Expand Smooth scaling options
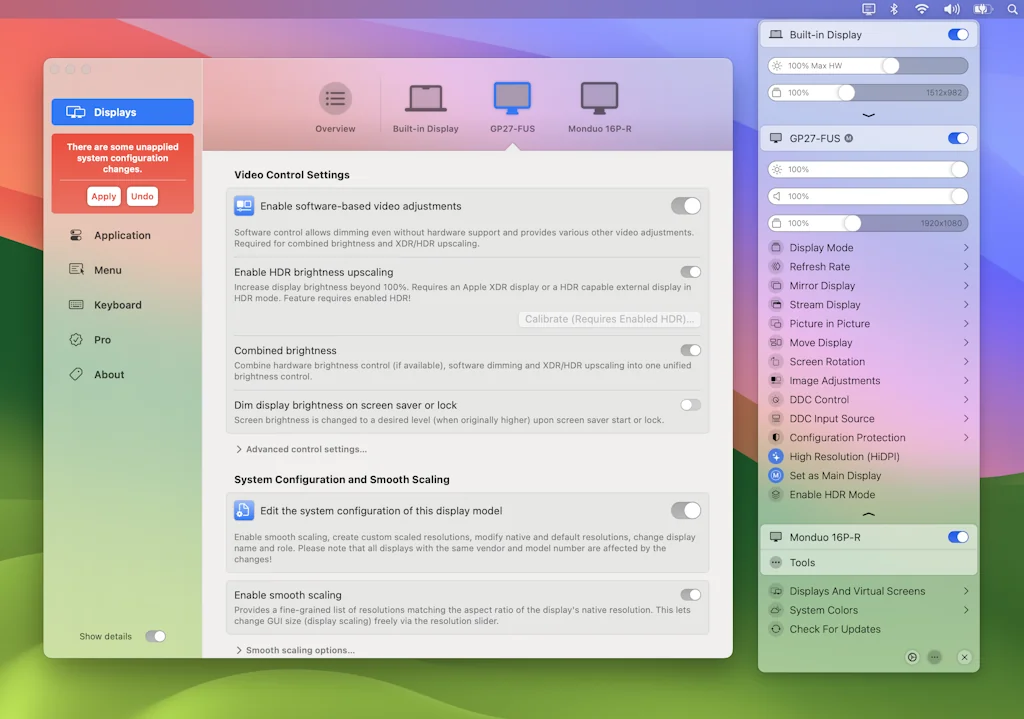The image size is (1024, 719). tap(299, 650)
